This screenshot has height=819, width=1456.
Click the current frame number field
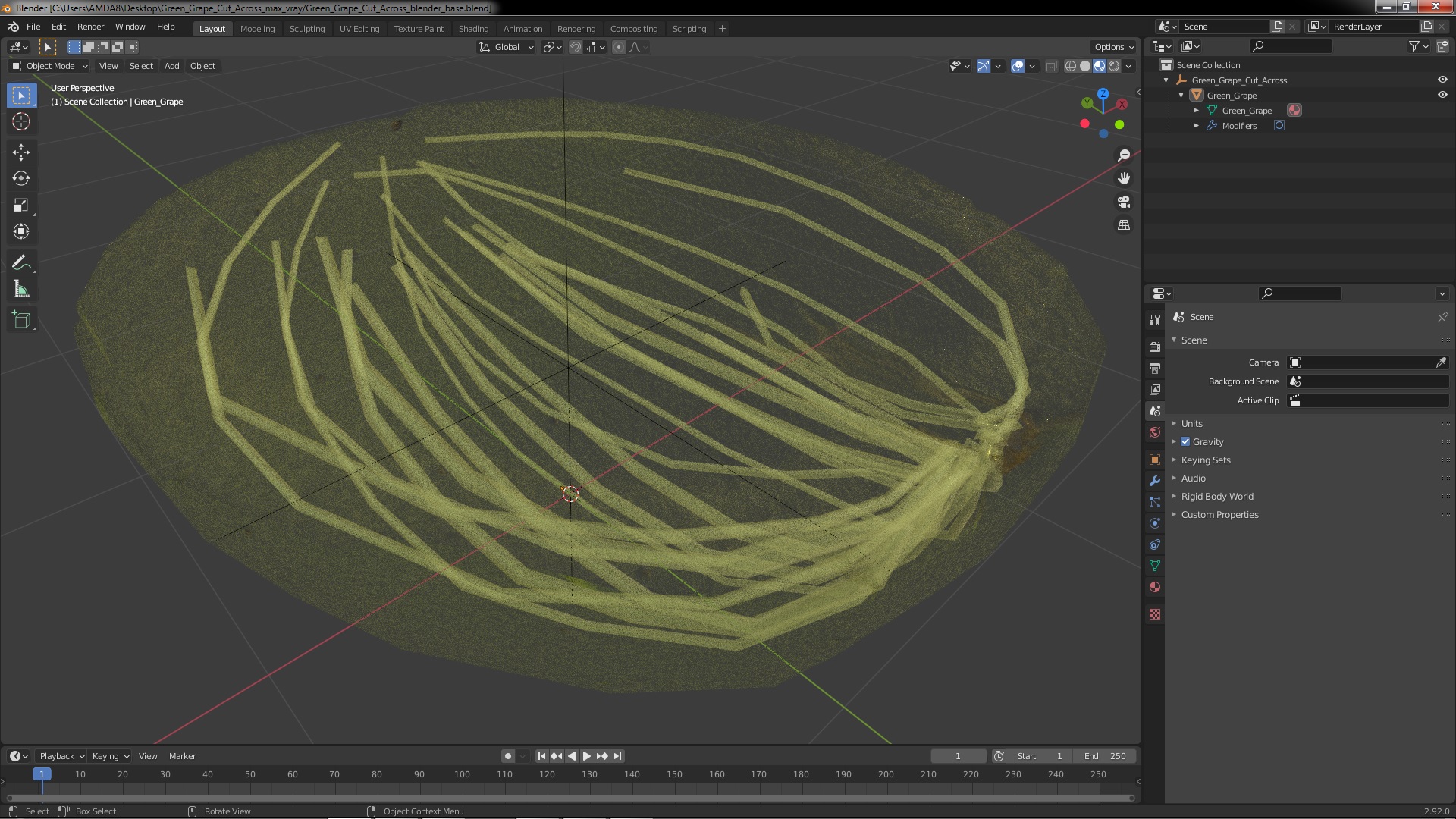coord(958,756)
